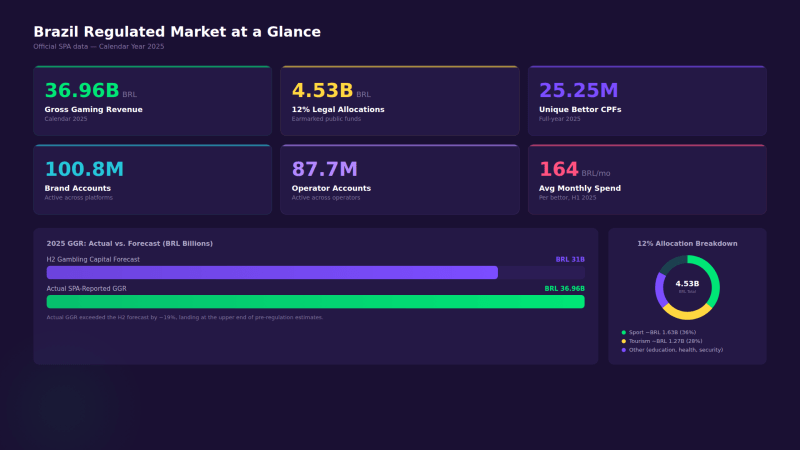
Task: Click the "Operator Accounts" label
Action: (x=331, y=188)
